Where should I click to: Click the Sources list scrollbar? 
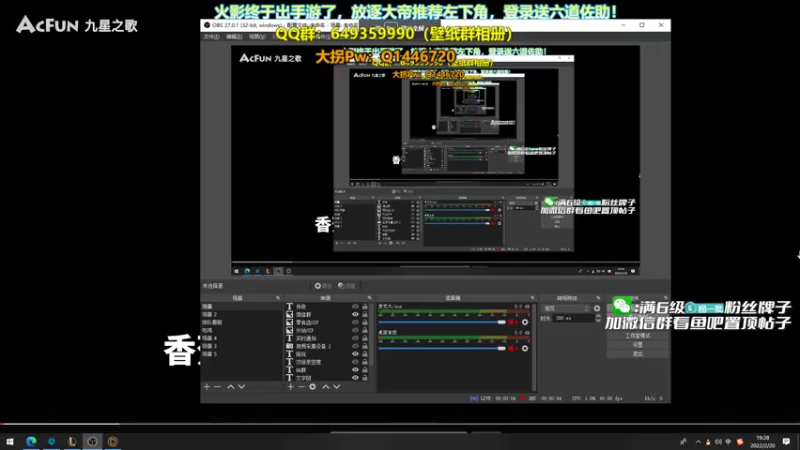pos(372,334)
